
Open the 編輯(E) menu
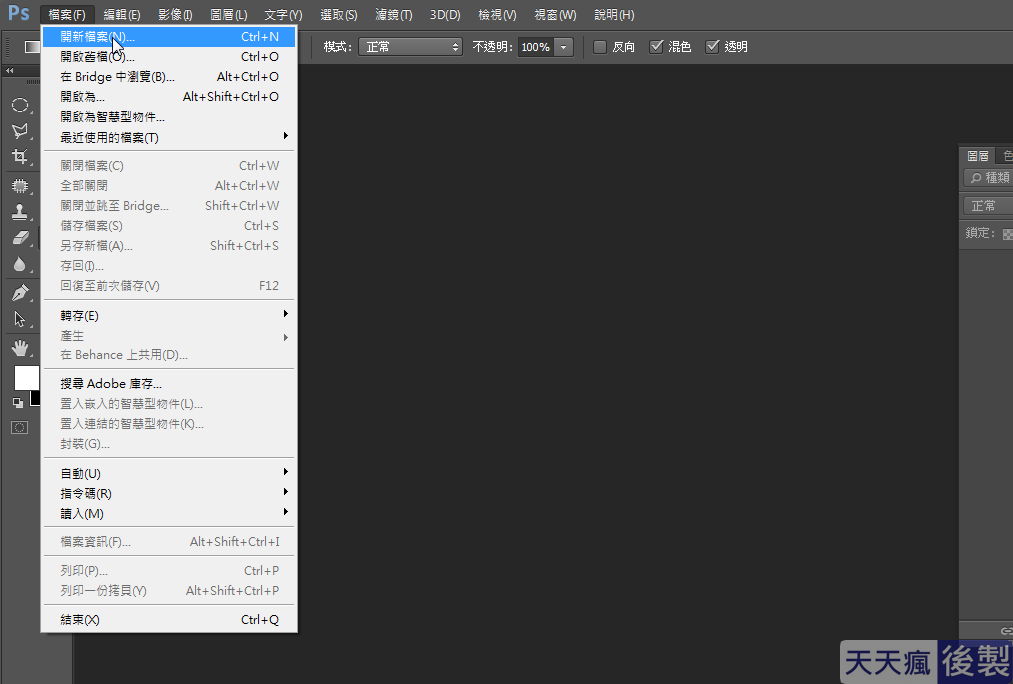point(122,14)
